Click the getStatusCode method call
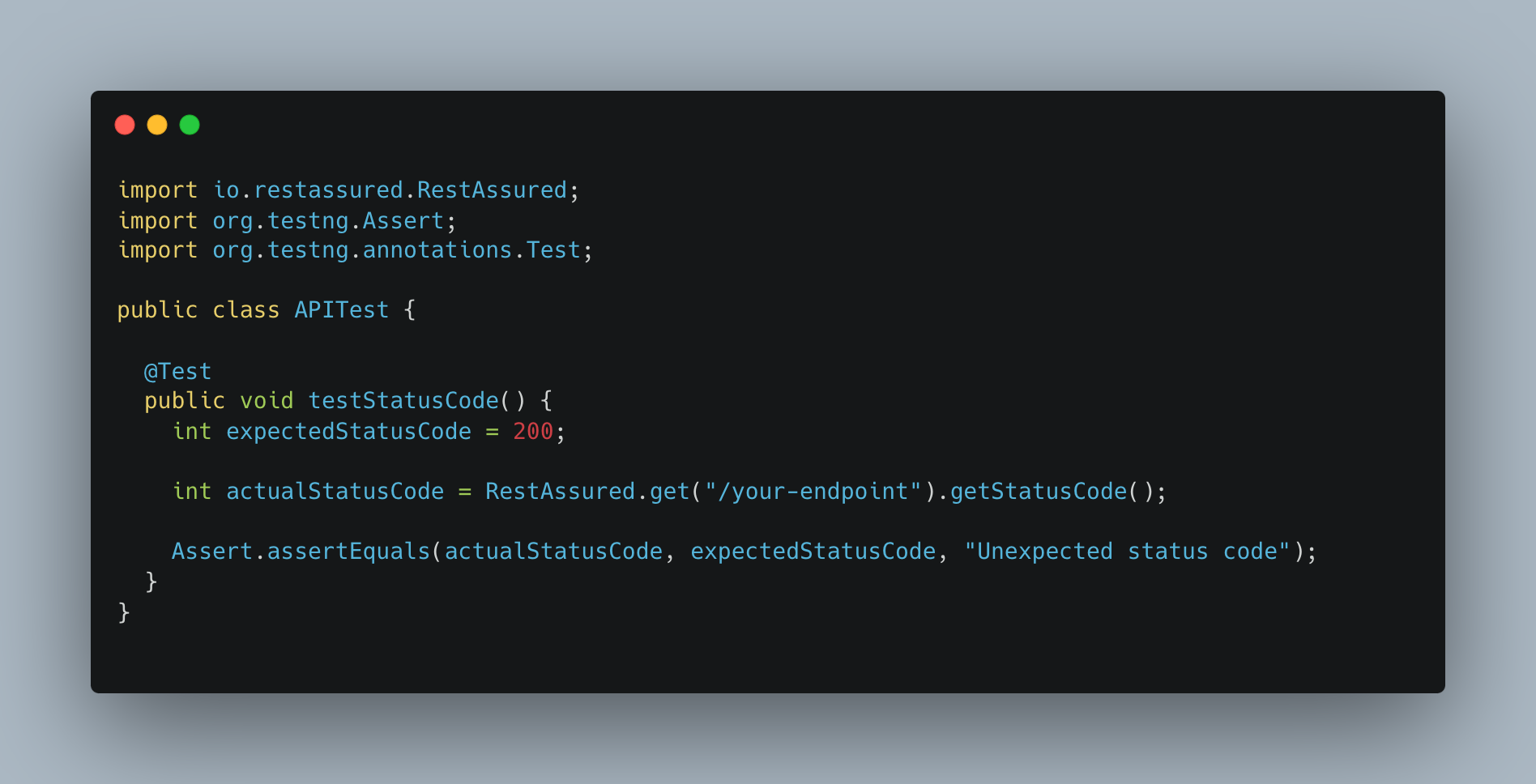 tap(1038, 492)
